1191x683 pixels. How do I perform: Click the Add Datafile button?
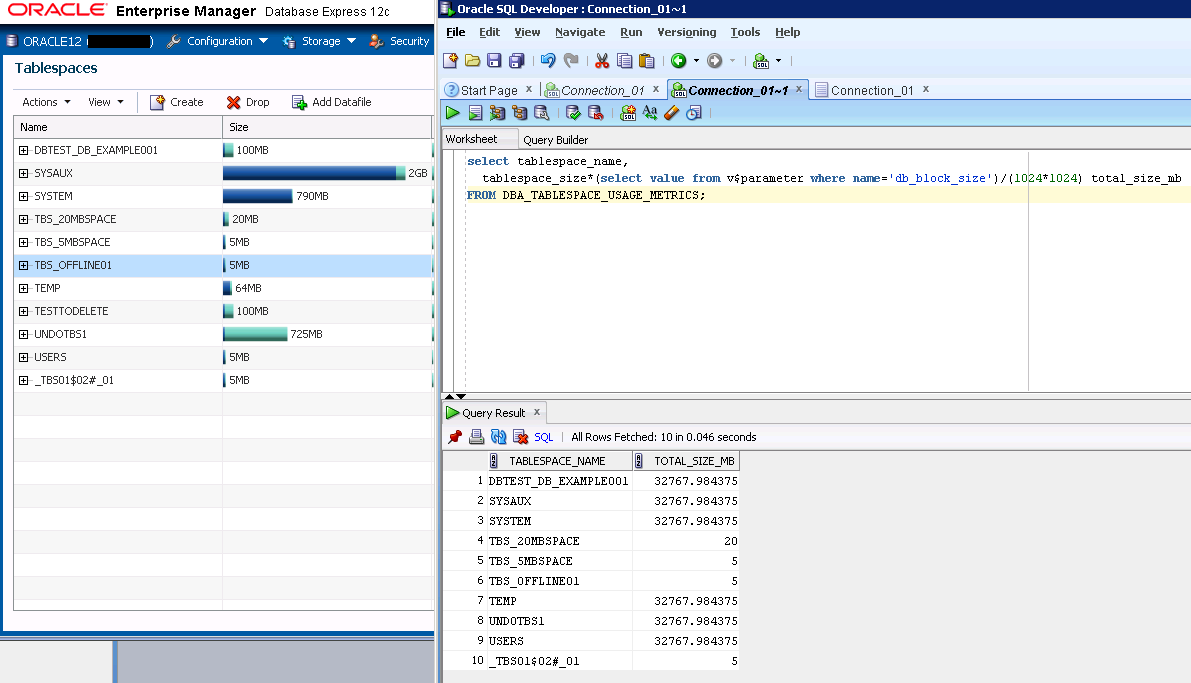331,102
